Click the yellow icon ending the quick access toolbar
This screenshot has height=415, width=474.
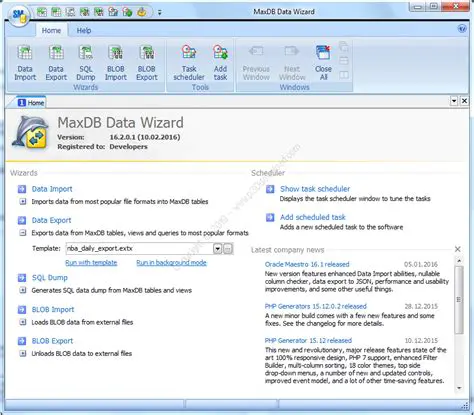click(142, 12)
